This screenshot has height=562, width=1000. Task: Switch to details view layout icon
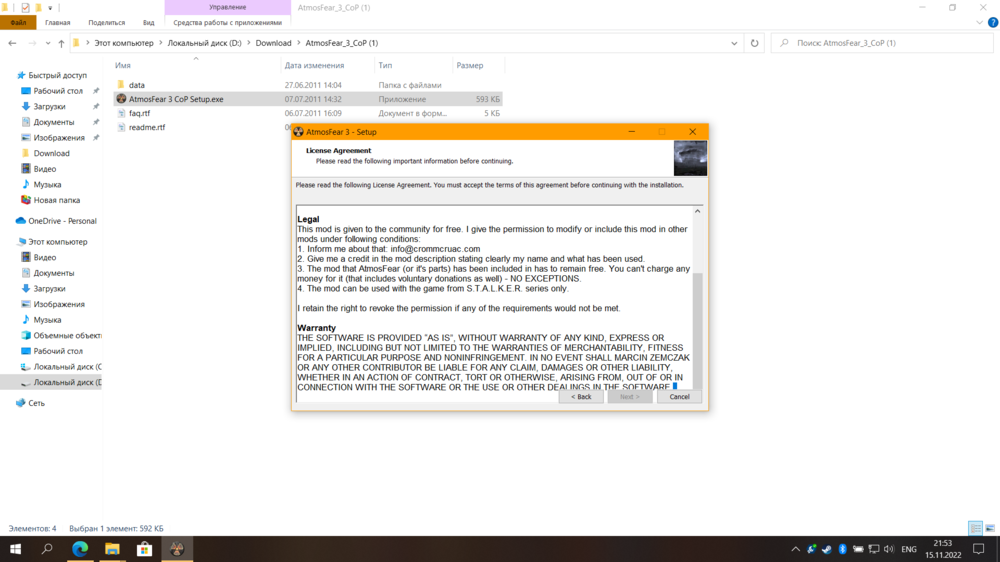coord(975,528)
